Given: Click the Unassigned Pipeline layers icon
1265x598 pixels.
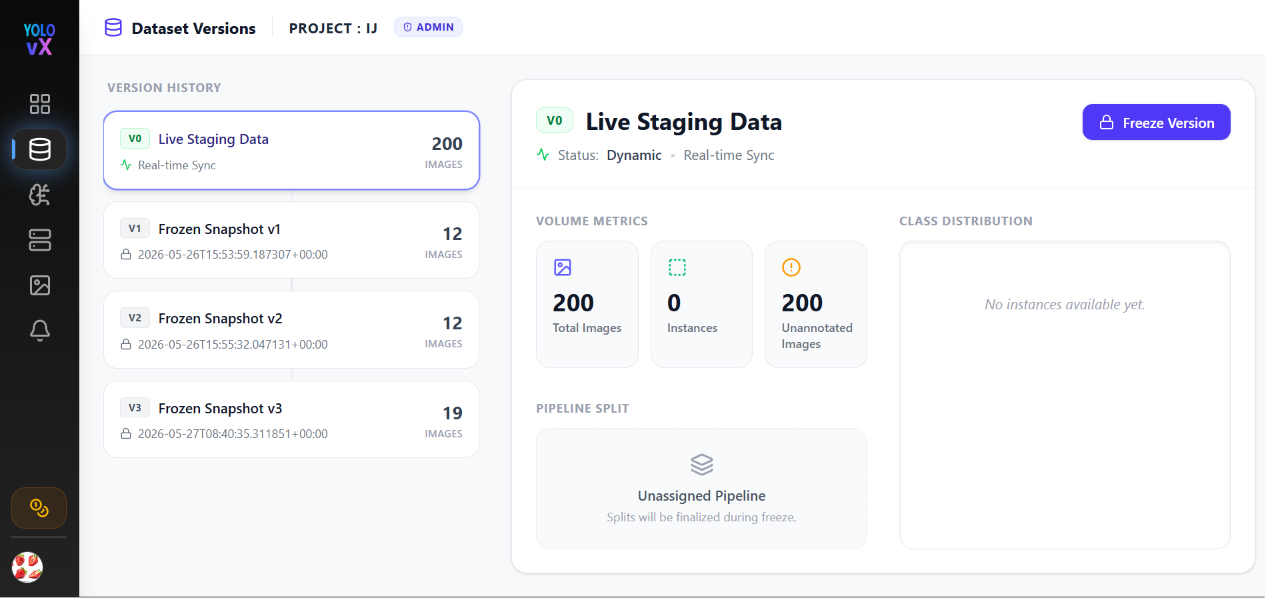Looking at the screenshot, I should pos(702,465).
